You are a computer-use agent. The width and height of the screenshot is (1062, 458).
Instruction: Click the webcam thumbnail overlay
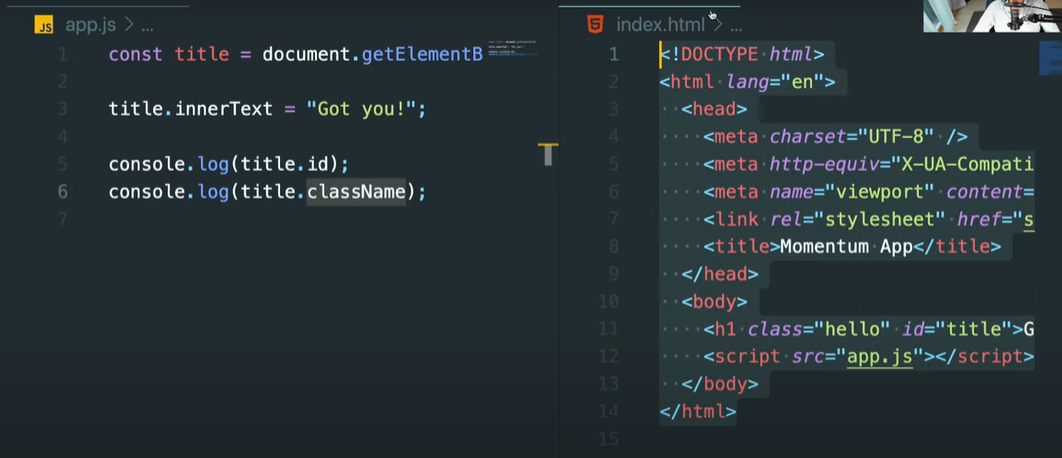(992, 16)
